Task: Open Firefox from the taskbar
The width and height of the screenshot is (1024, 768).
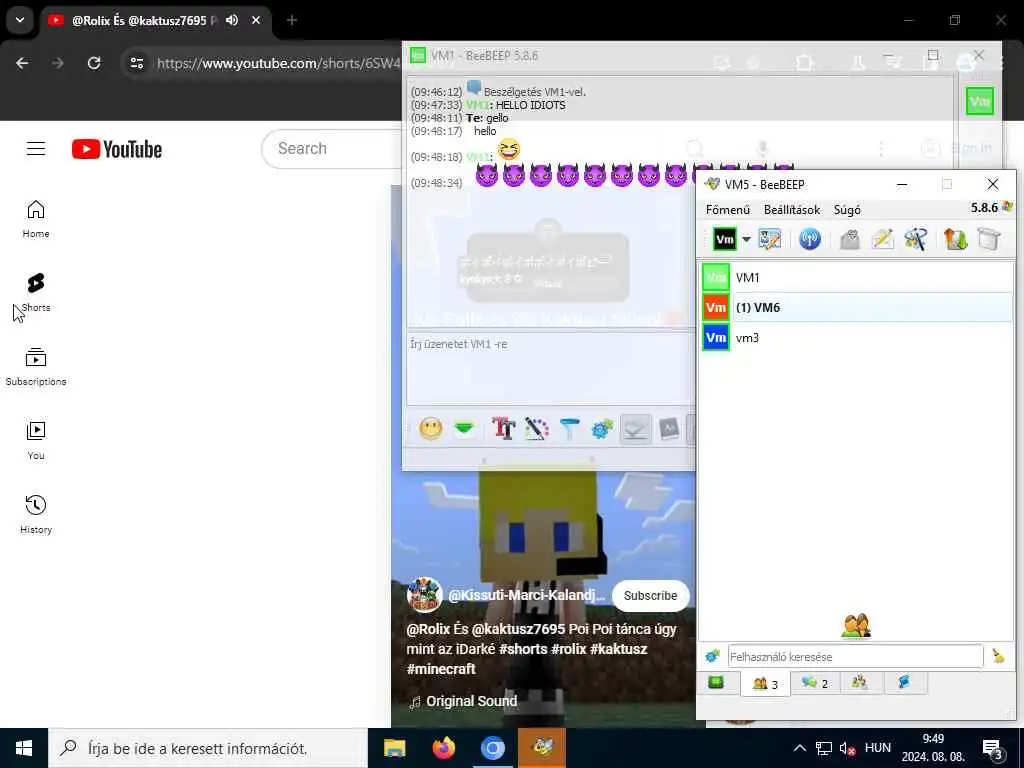Action: tap(443, 748)
